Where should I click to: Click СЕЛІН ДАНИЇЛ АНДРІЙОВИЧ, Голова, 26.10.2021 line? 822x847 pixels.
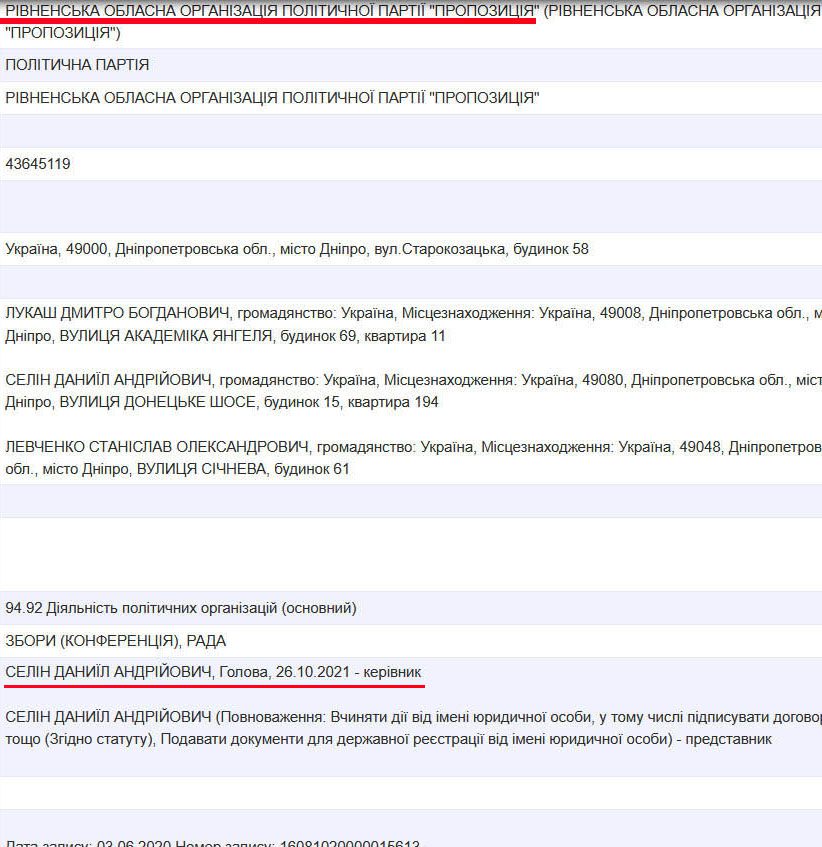(x=213, y=673)
